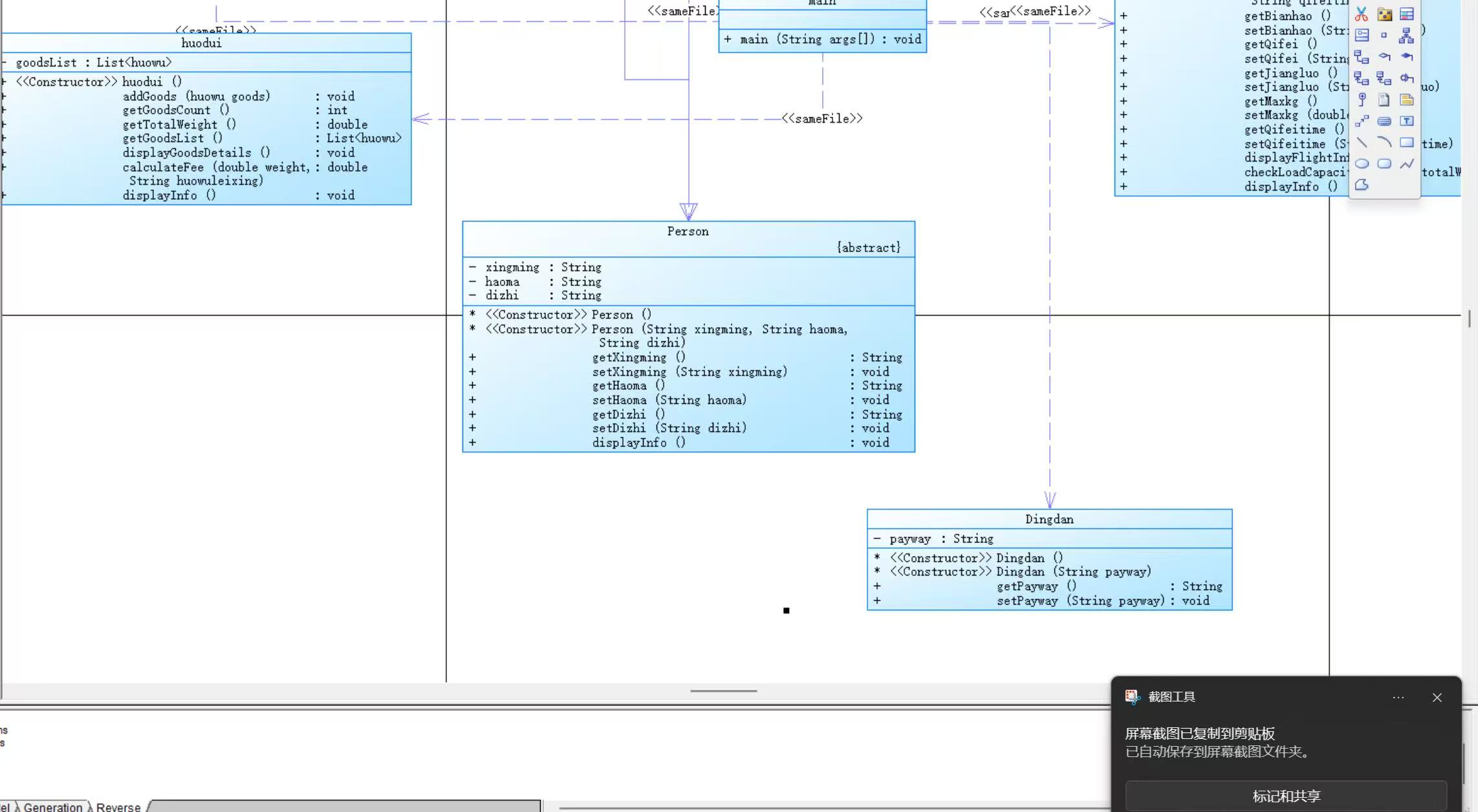Image resolution: width=1478 pixels, height=812 pixels.
Task: Open snipping tool notification options menu
Action: [x=1398, y=698]
